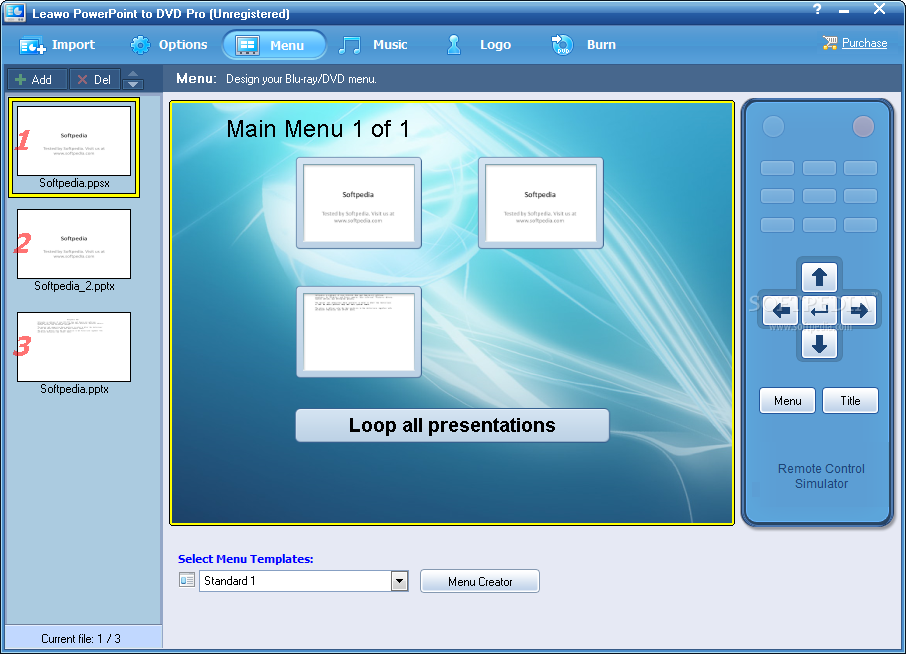
Task: Delete the selected presentation with Del
Action: click(x=95, y=79)
